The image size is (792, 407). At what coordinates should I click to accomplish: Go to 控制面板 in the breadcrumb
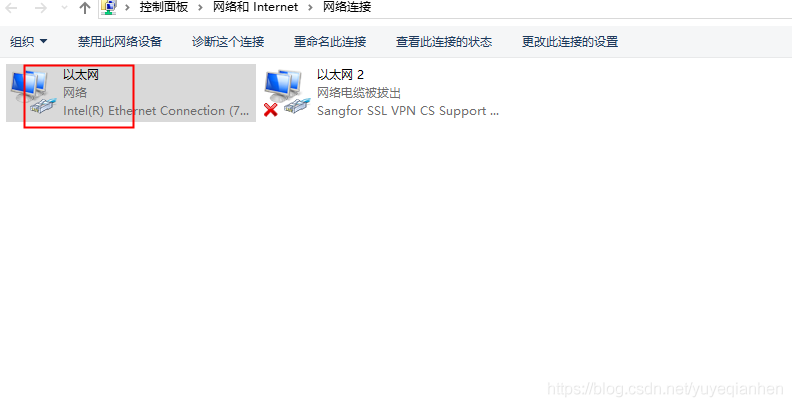[x=164, y=8]
